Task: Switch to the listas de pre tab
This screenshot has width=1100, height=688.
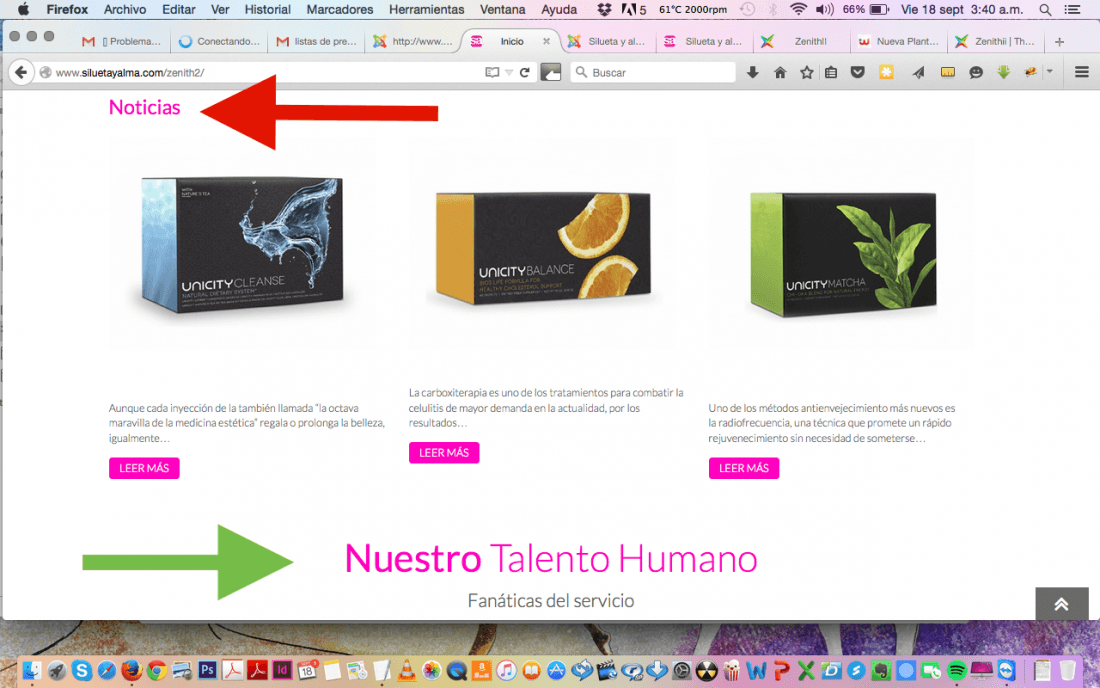Action: [316, 41]
